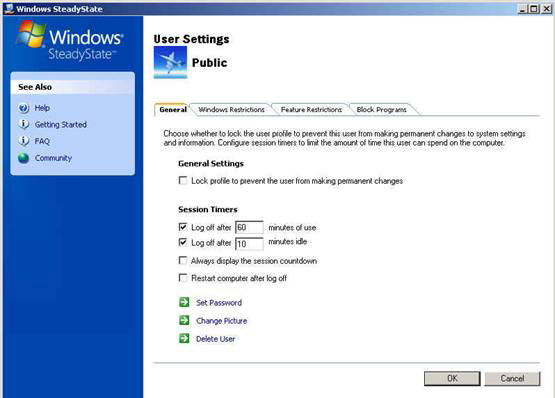Click the OK button
555x398 pixels.
pos(452,378)
